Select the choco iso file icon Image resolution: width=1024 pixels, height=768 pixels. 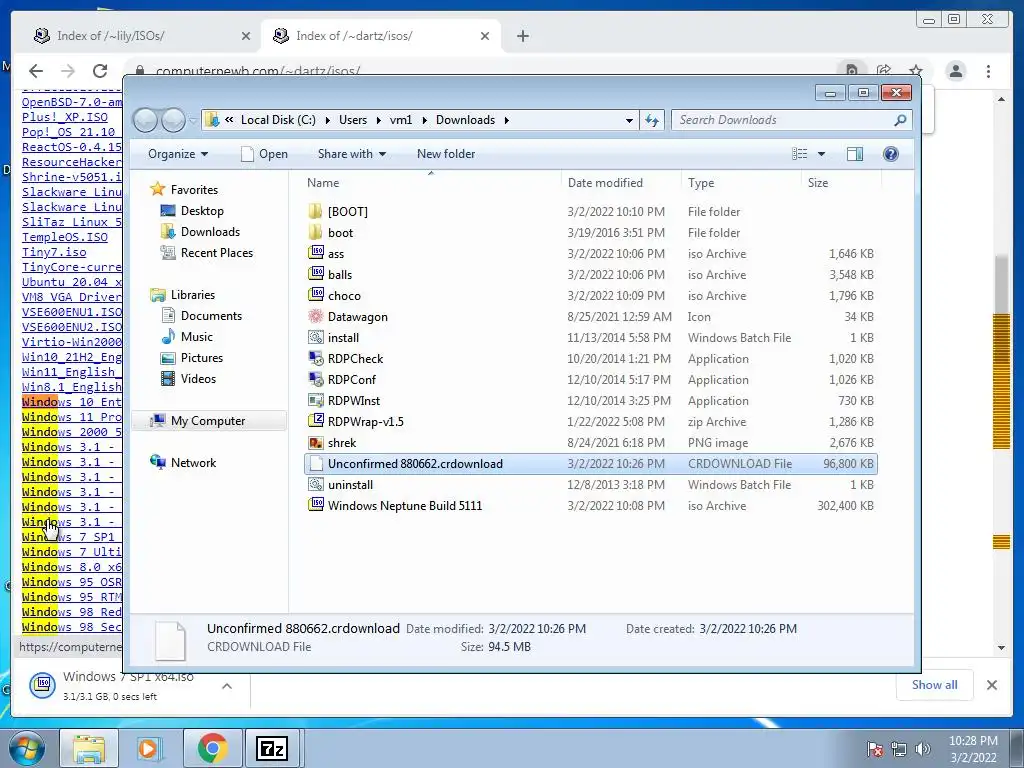click(316, 295)
